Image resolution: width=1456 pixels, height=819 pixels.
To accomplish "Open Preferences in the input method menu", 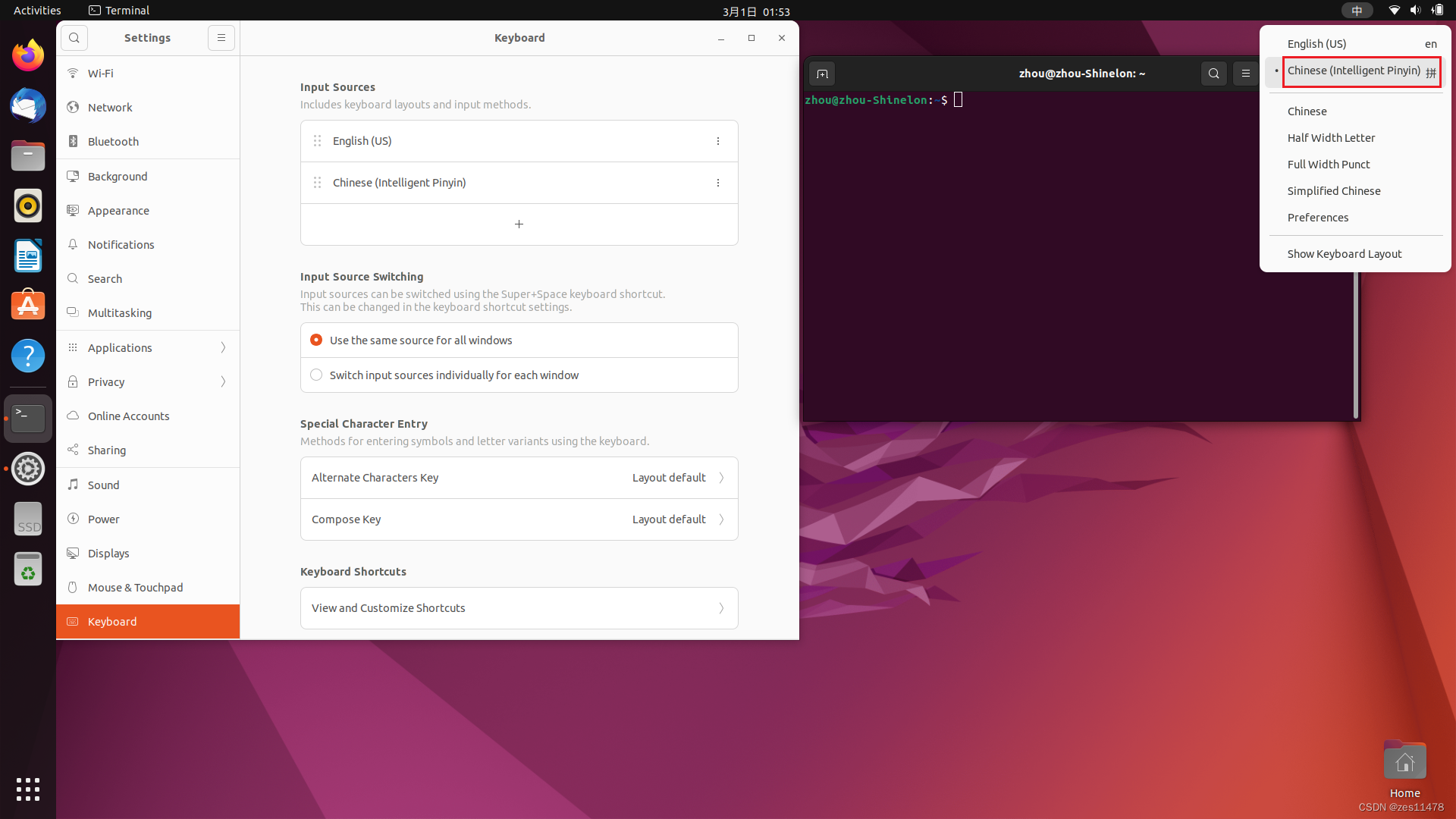I will point(1317,218).
